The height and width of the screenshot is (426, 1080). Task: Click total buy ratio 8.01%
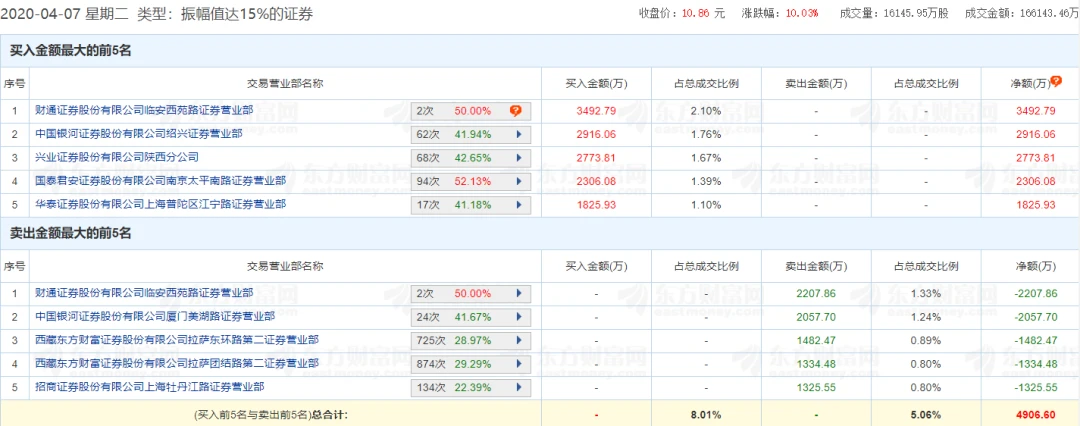707,414
